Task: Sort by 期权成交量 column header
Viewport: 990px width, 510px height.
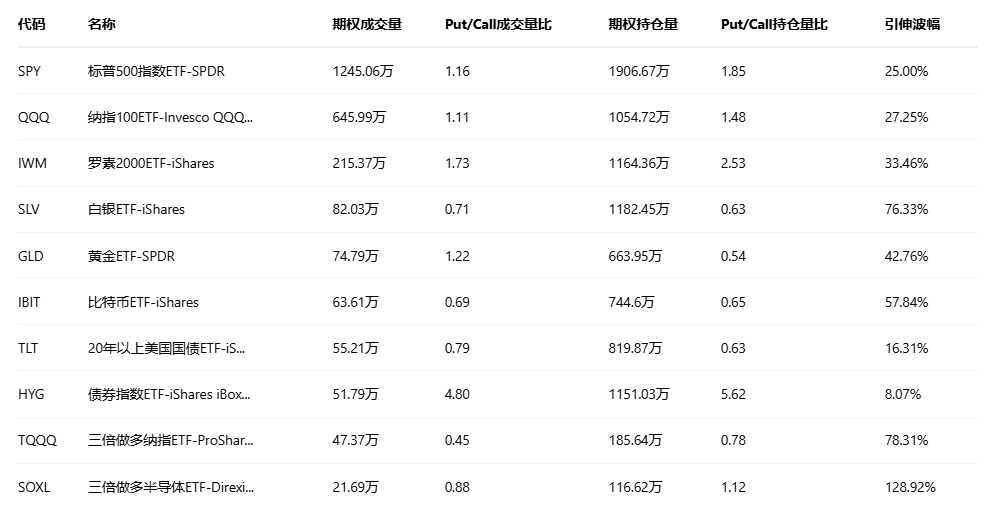Action: 367,24
